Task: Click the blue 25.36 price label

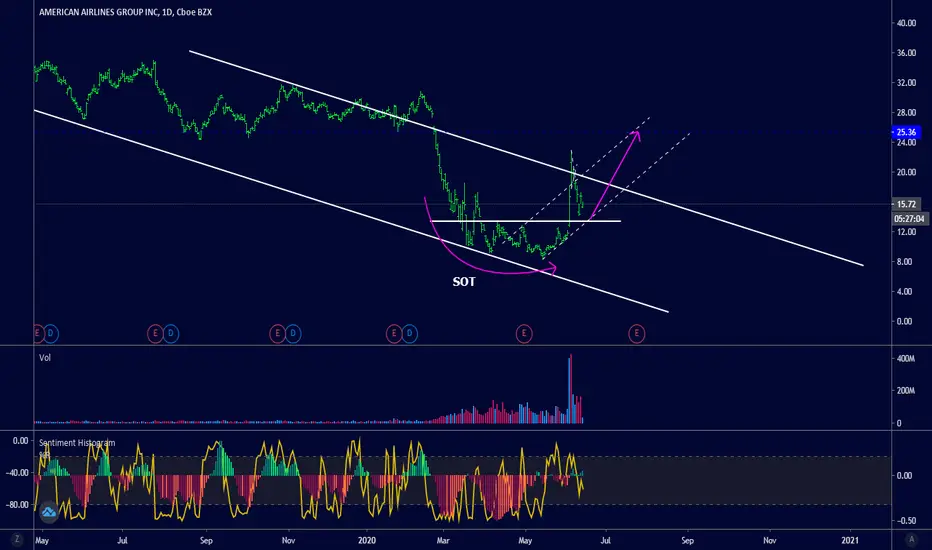Action: (x=906, y=132)
